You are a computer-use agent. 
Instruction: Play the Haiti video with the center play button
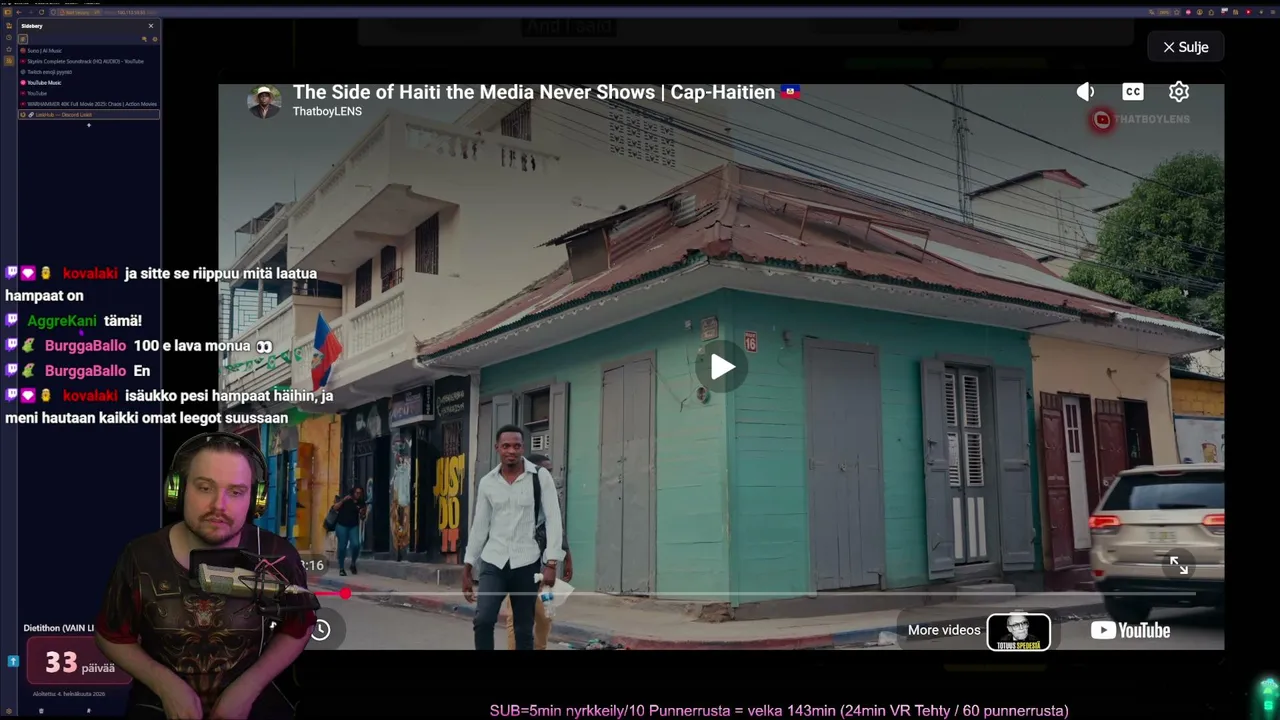[722, 367]
